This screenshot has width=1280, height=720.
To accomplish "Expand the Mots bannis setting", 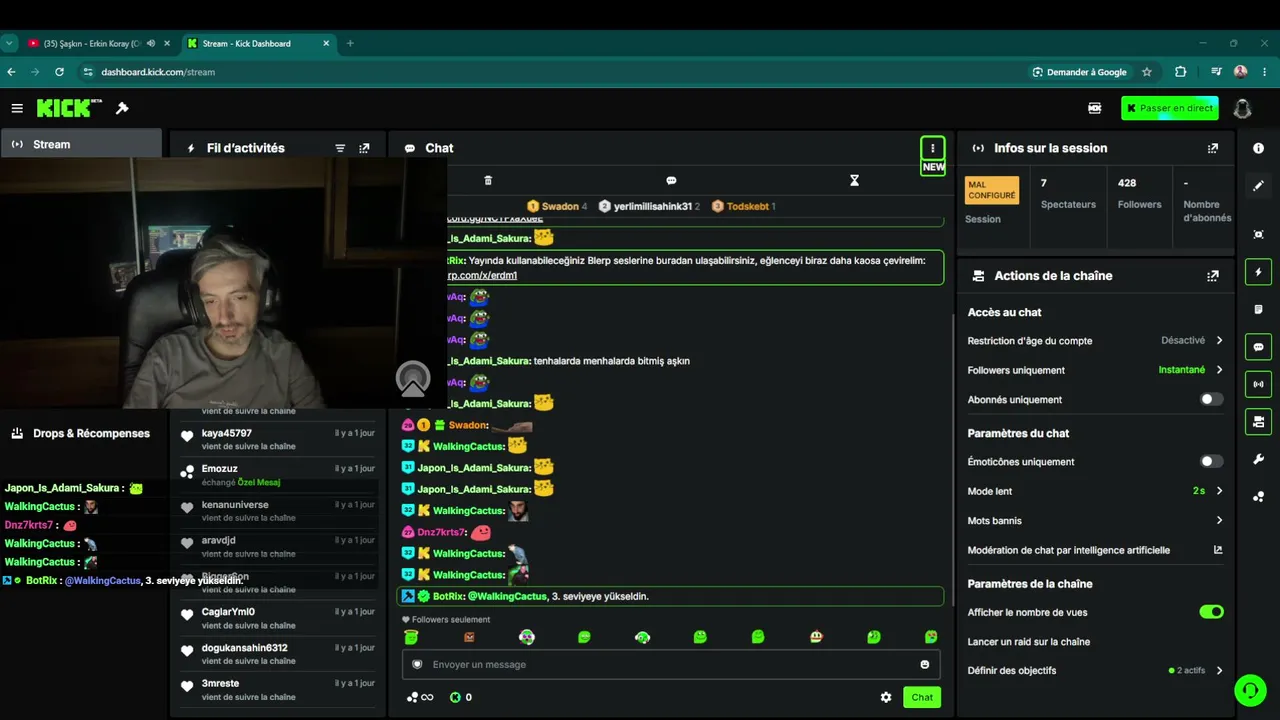I will click(1095, 520).
